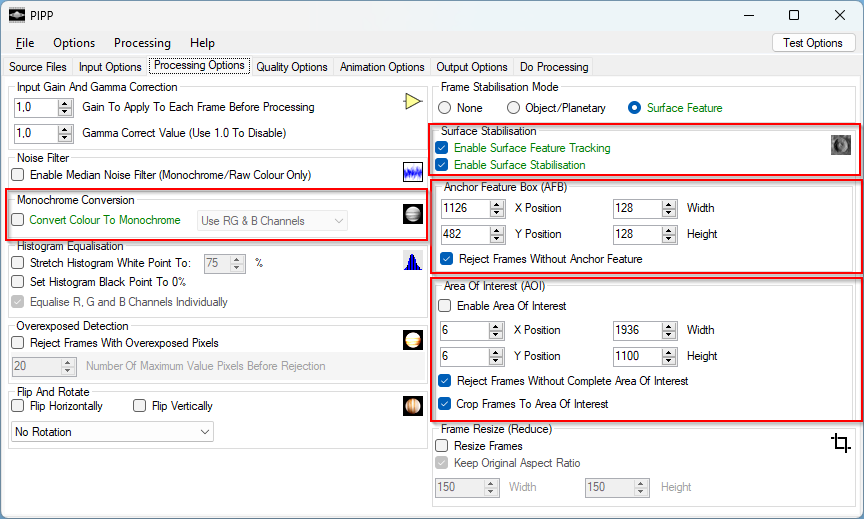This screenshot has width=864, height=519.
Task: Switch to Input Options tab
Action: click(x=110, y=67)
